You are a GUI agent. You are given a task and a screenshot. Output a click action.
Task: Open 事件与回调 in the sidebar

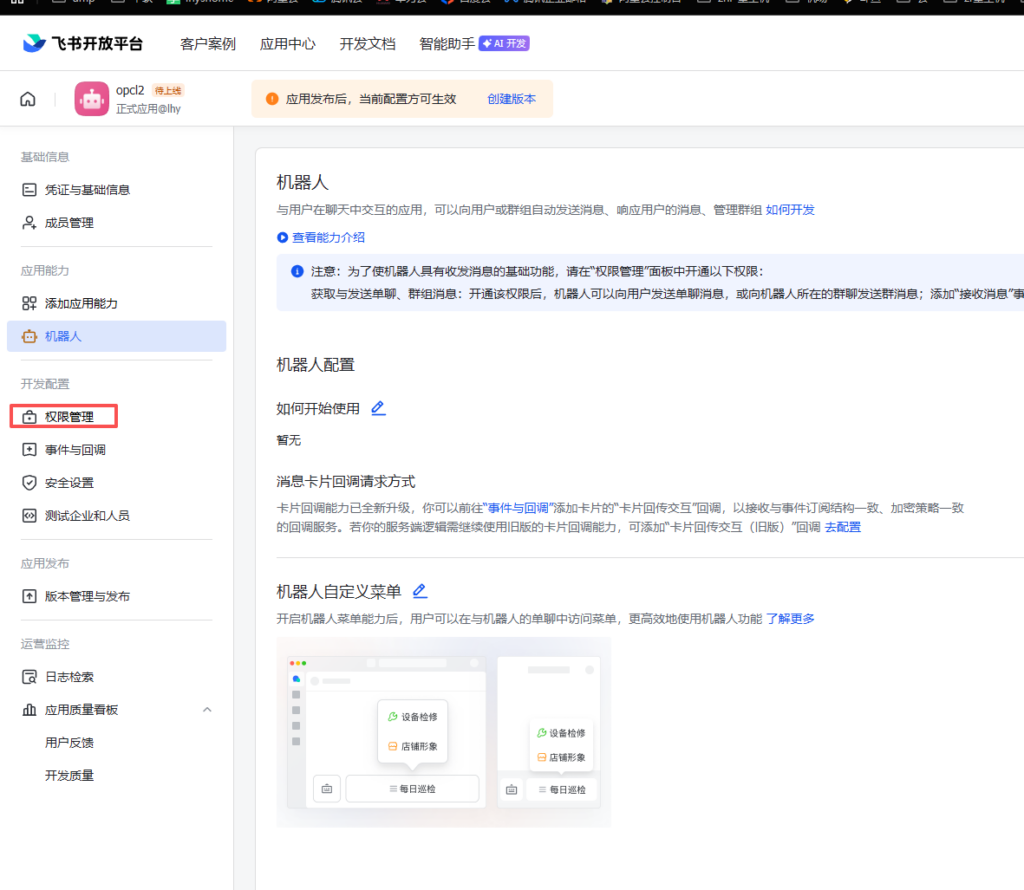click(75, 450)
